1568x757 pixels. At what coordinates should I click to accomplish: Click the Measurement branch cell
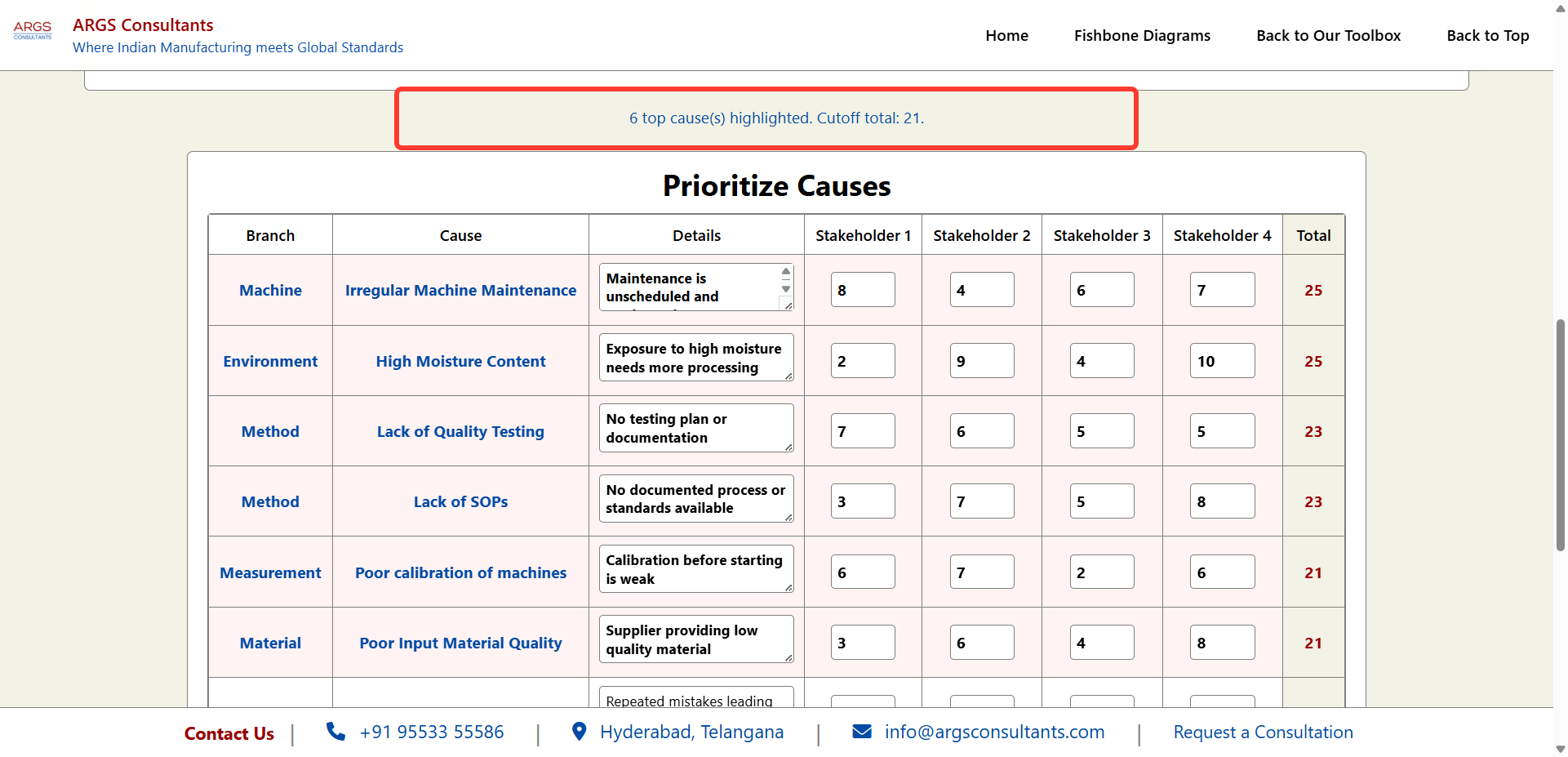click(x=270, y=572)
